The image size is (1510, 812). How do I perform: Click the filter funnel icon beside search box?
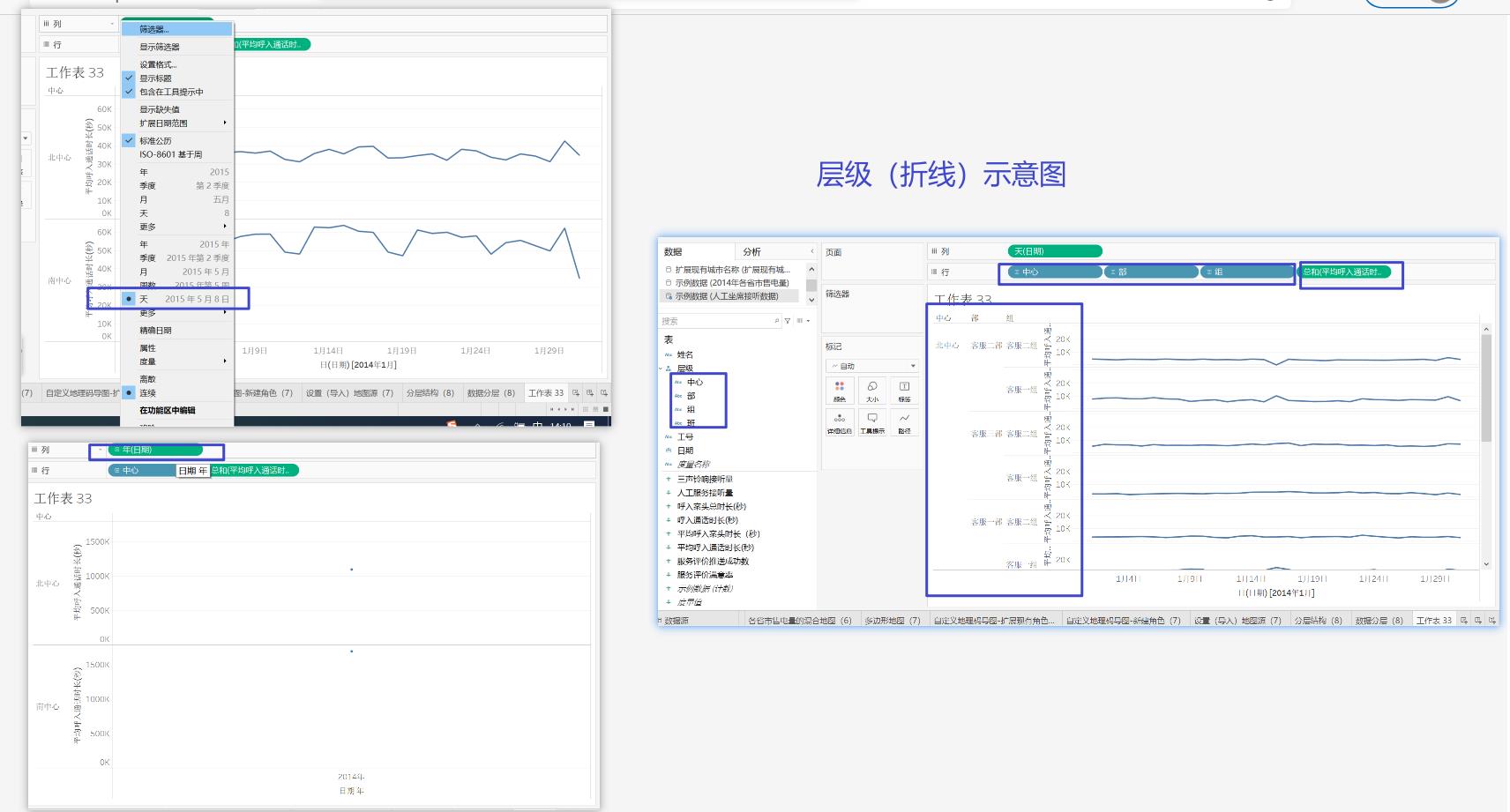pos(788,321)
